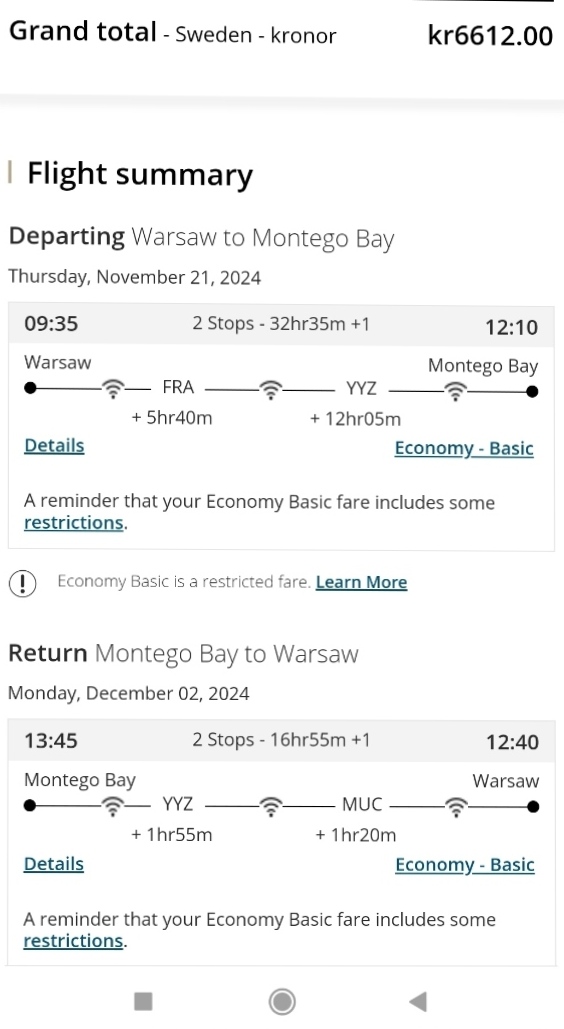Open Details for the return Montego Bay flight
Screen dimensions: 564x1029
[54, 864]
